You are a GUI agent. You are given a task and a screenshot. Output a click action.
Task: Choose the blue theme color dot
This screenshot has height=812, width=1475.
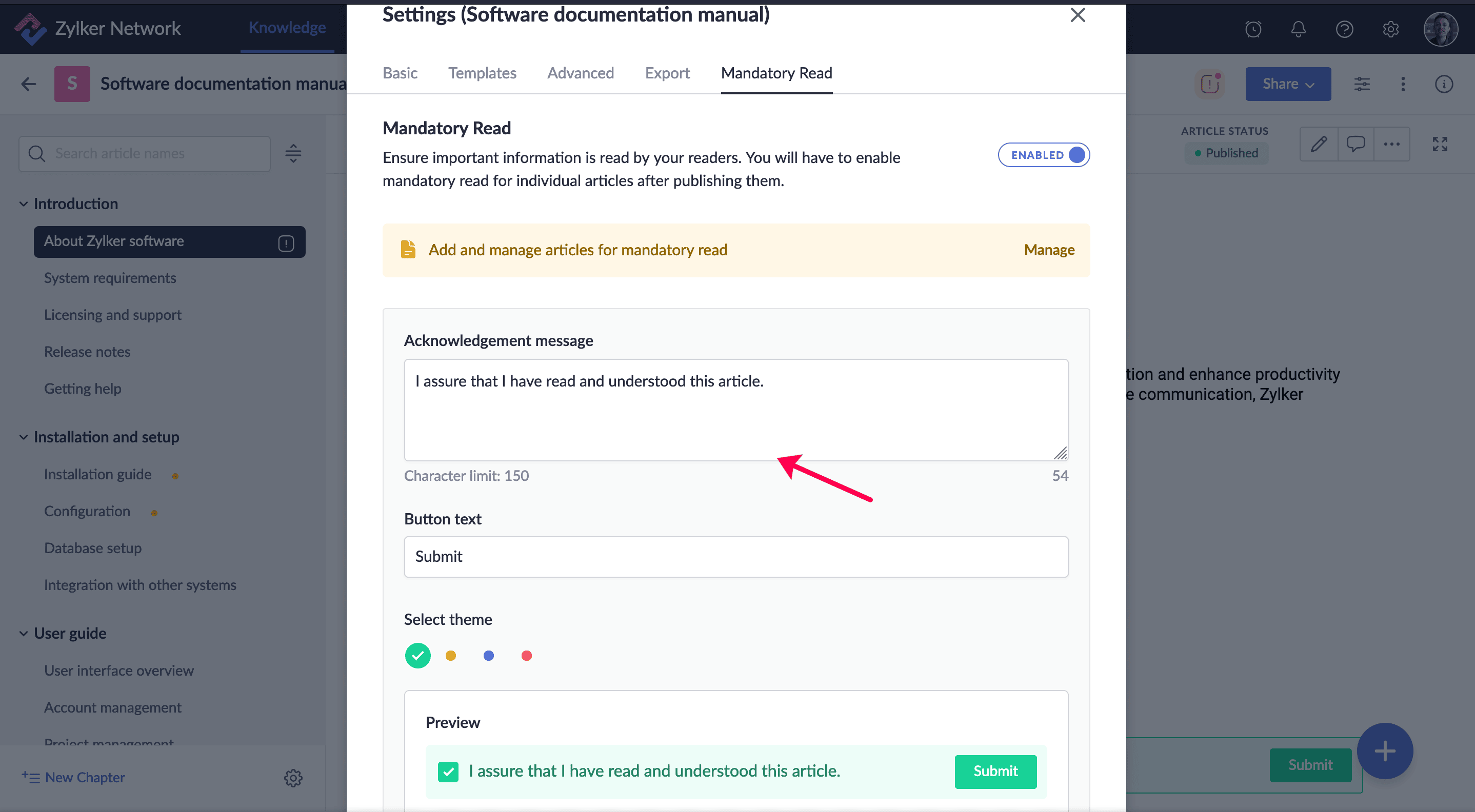click(488, 656)
